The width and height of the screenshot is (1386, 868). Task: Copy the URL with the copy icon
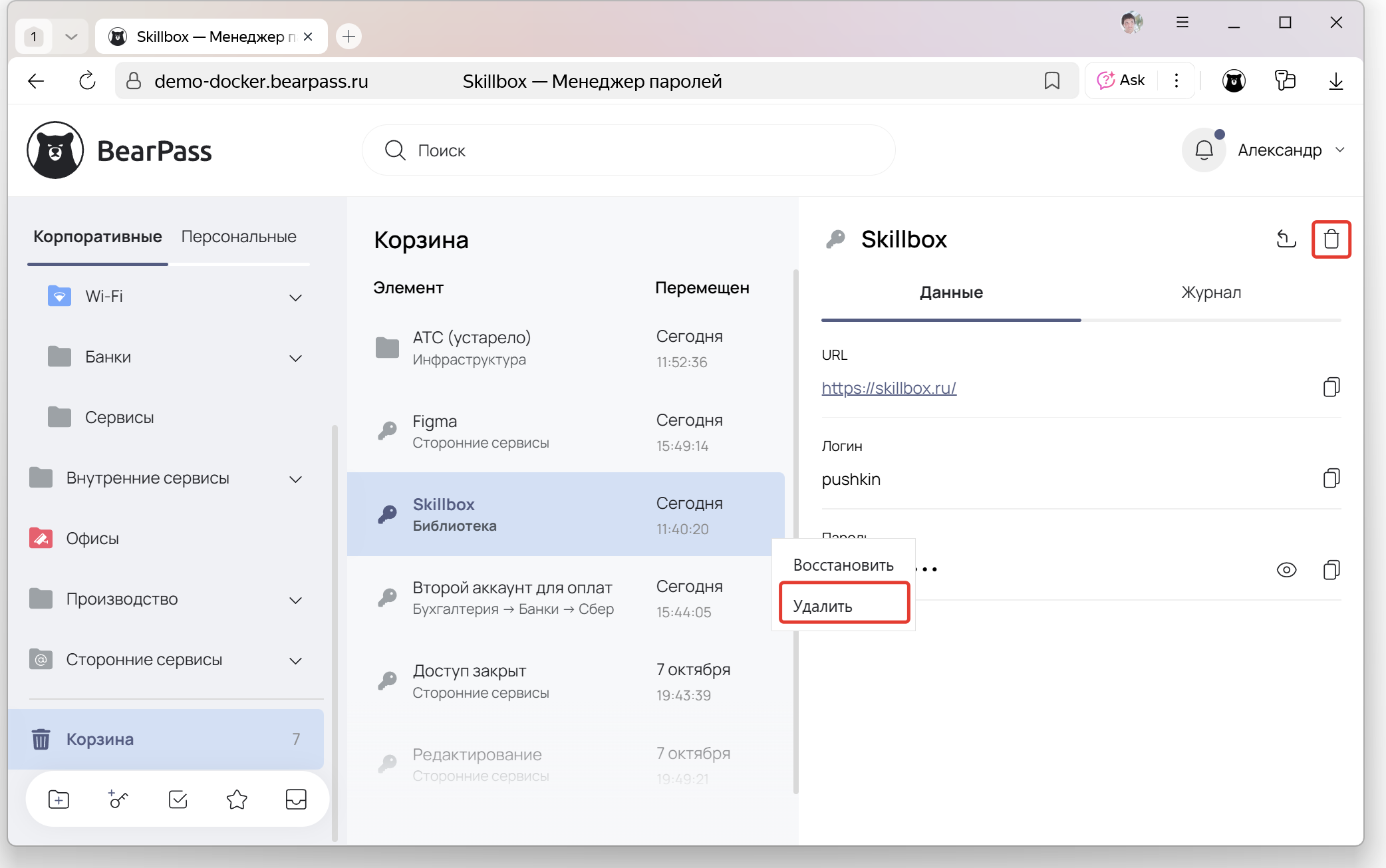pyautogui.click(x=1331, y=387)
